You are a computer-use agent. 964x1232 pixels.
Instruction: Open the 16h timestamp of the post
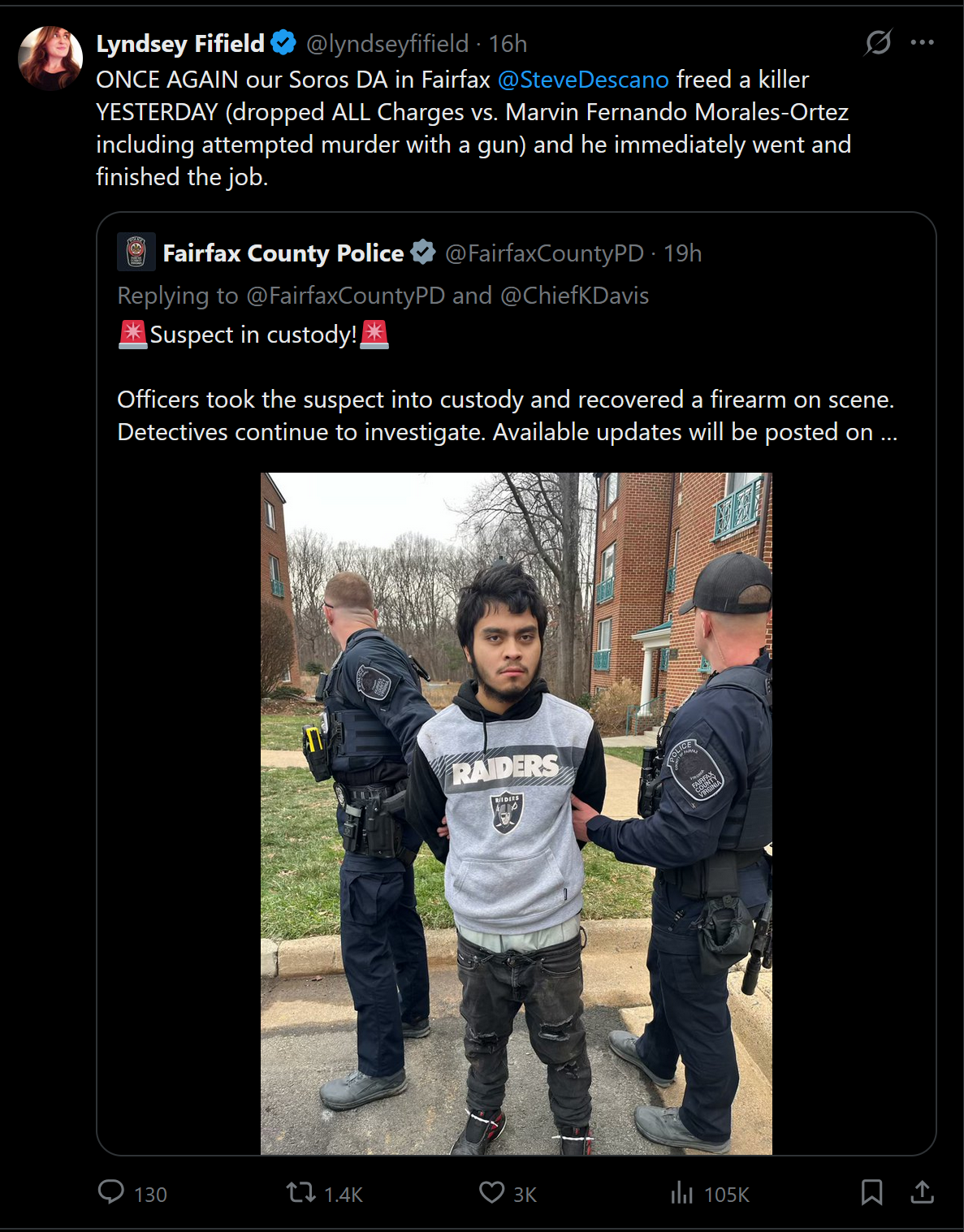(x=508, y=43)
